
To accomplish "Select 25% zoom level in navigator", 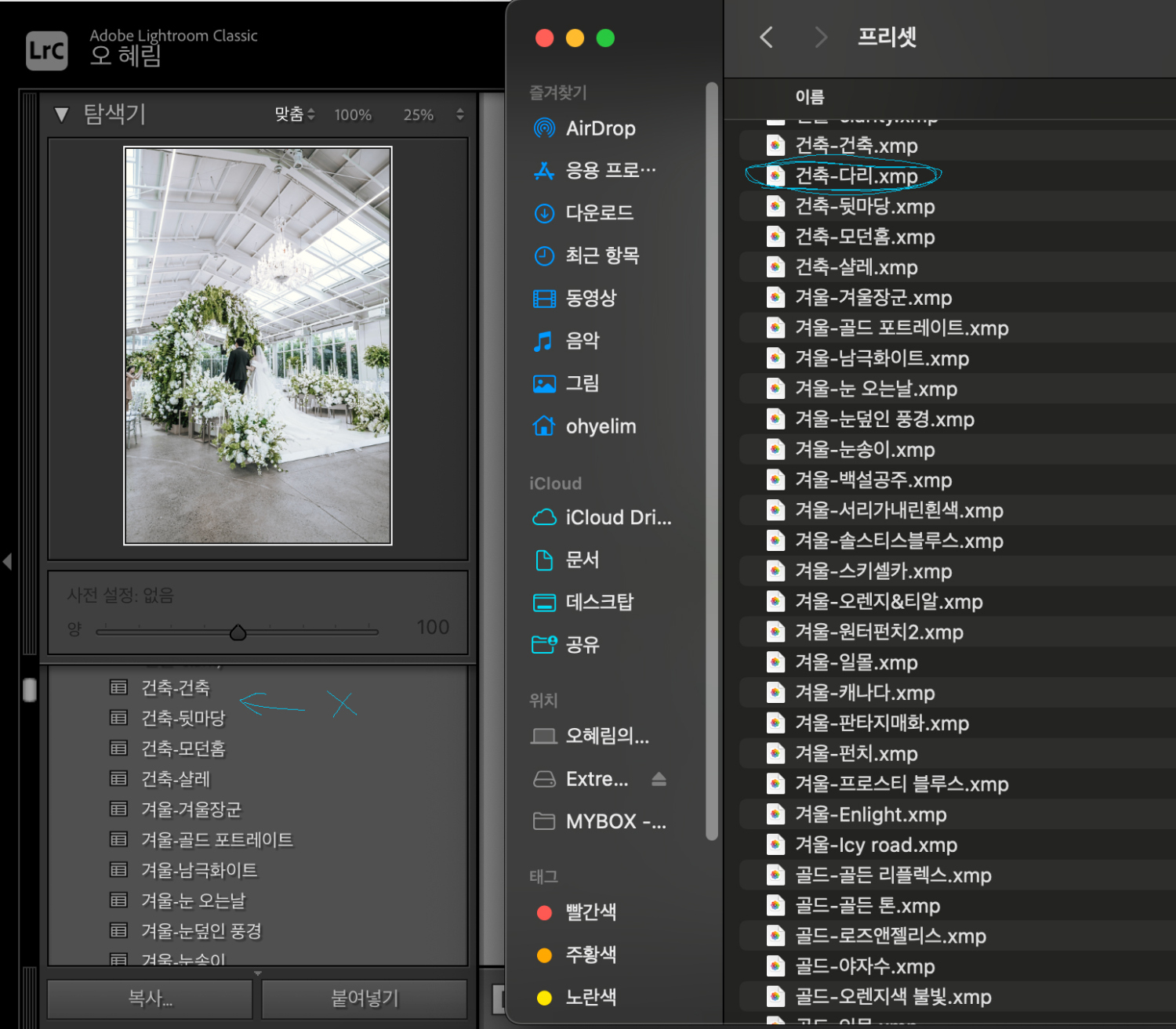I will pos(418,115).
